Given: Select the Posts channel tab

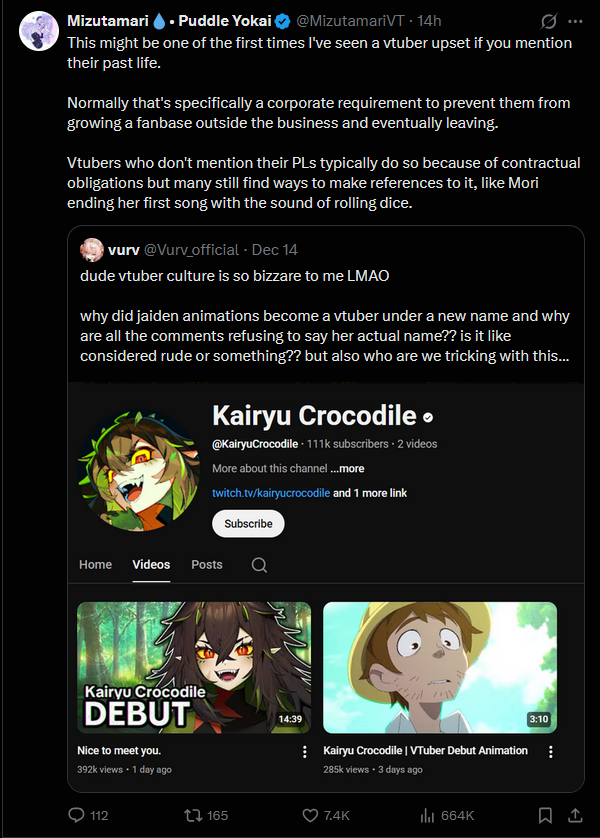Looking at the screenshot, I should 207,564.
